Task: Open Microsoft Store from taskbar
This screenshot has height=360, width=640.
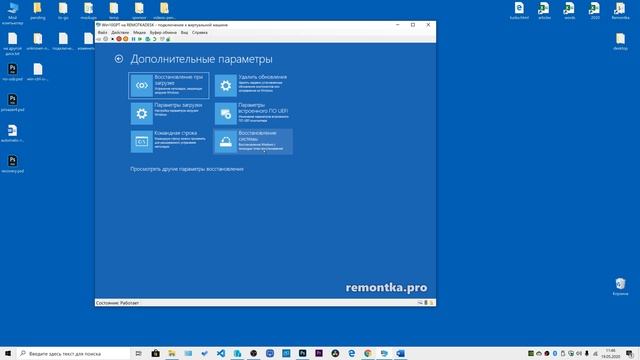Action: click(x=156, y=353)
